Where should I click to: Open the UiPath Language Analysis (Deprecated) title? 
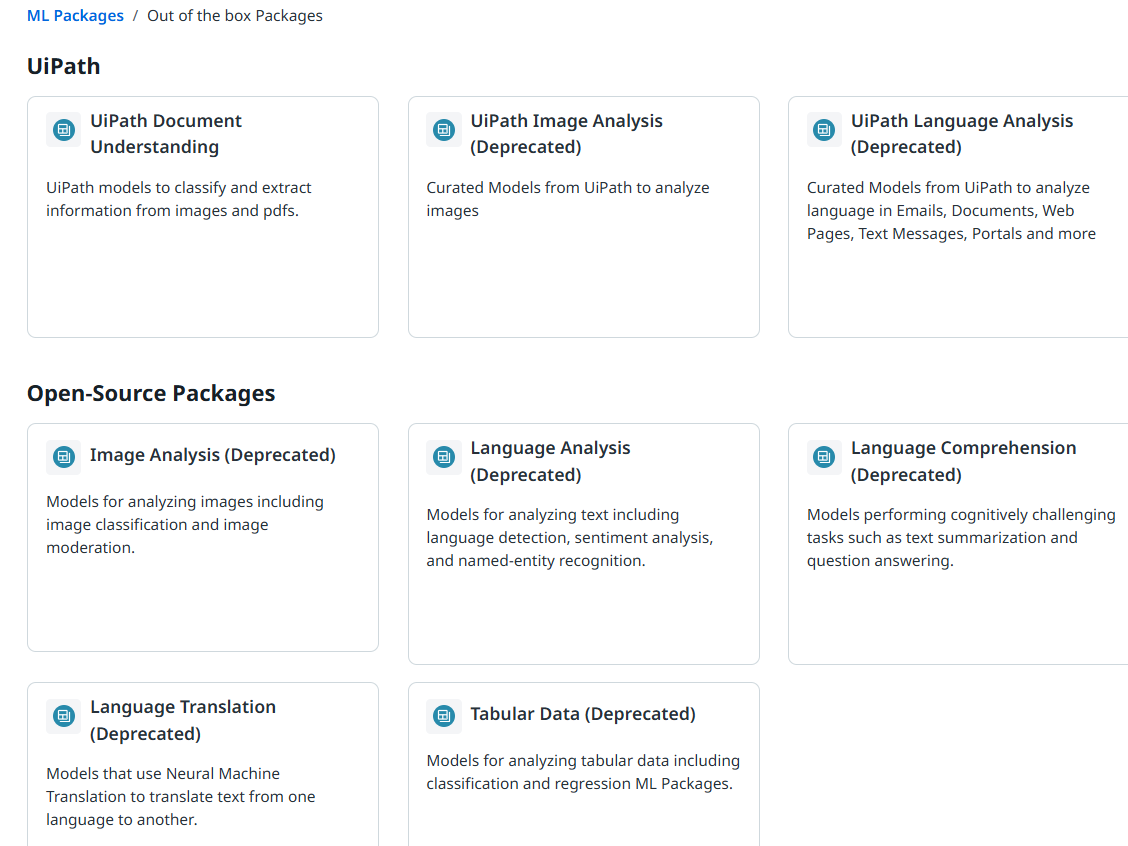(962, 134)
